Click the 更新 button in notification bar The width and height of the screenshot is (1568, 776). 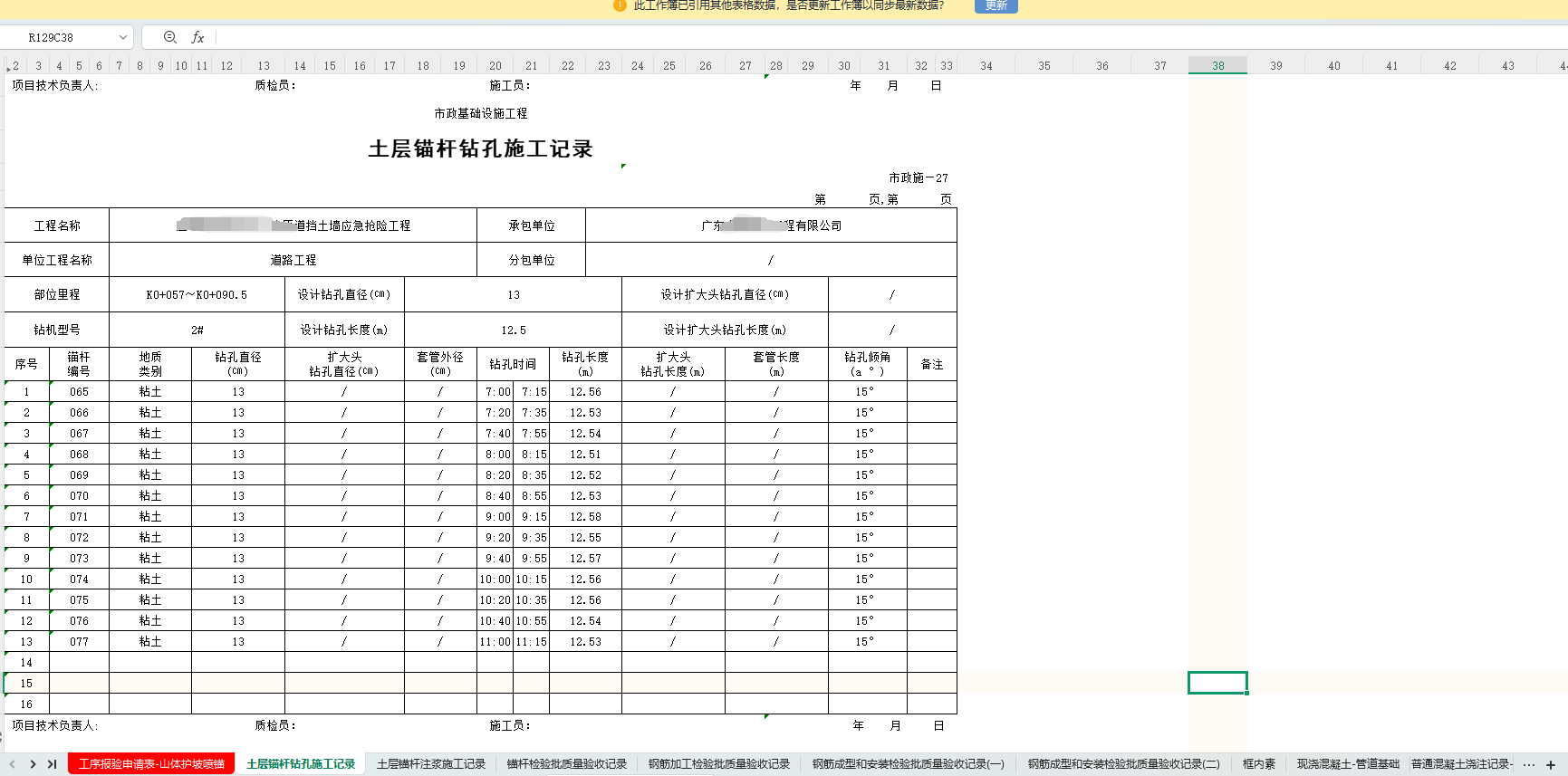(x=996, y=5)
